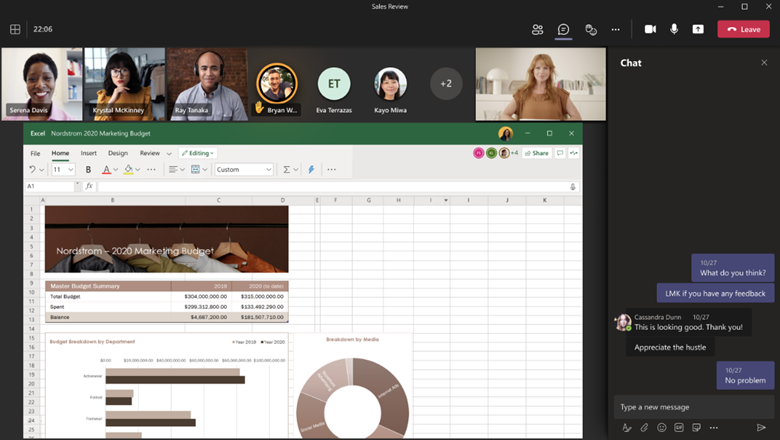
Task: Click the fx insert function icon
Action: [89, 186]
